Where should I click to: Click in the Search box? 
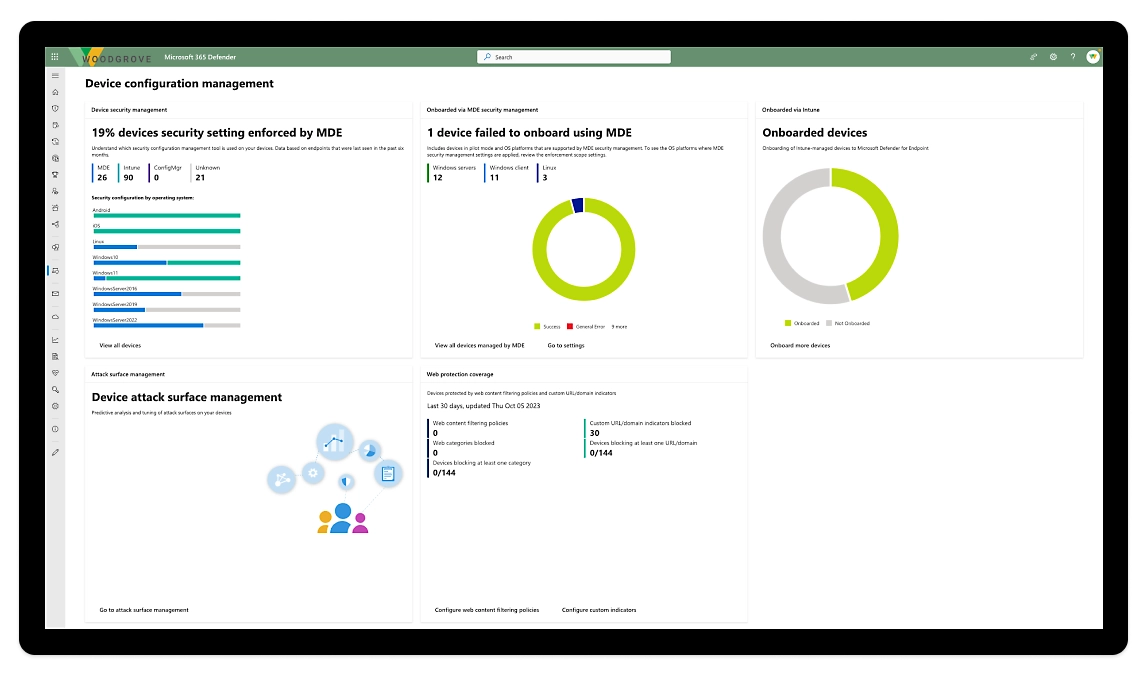click(573, 57)
